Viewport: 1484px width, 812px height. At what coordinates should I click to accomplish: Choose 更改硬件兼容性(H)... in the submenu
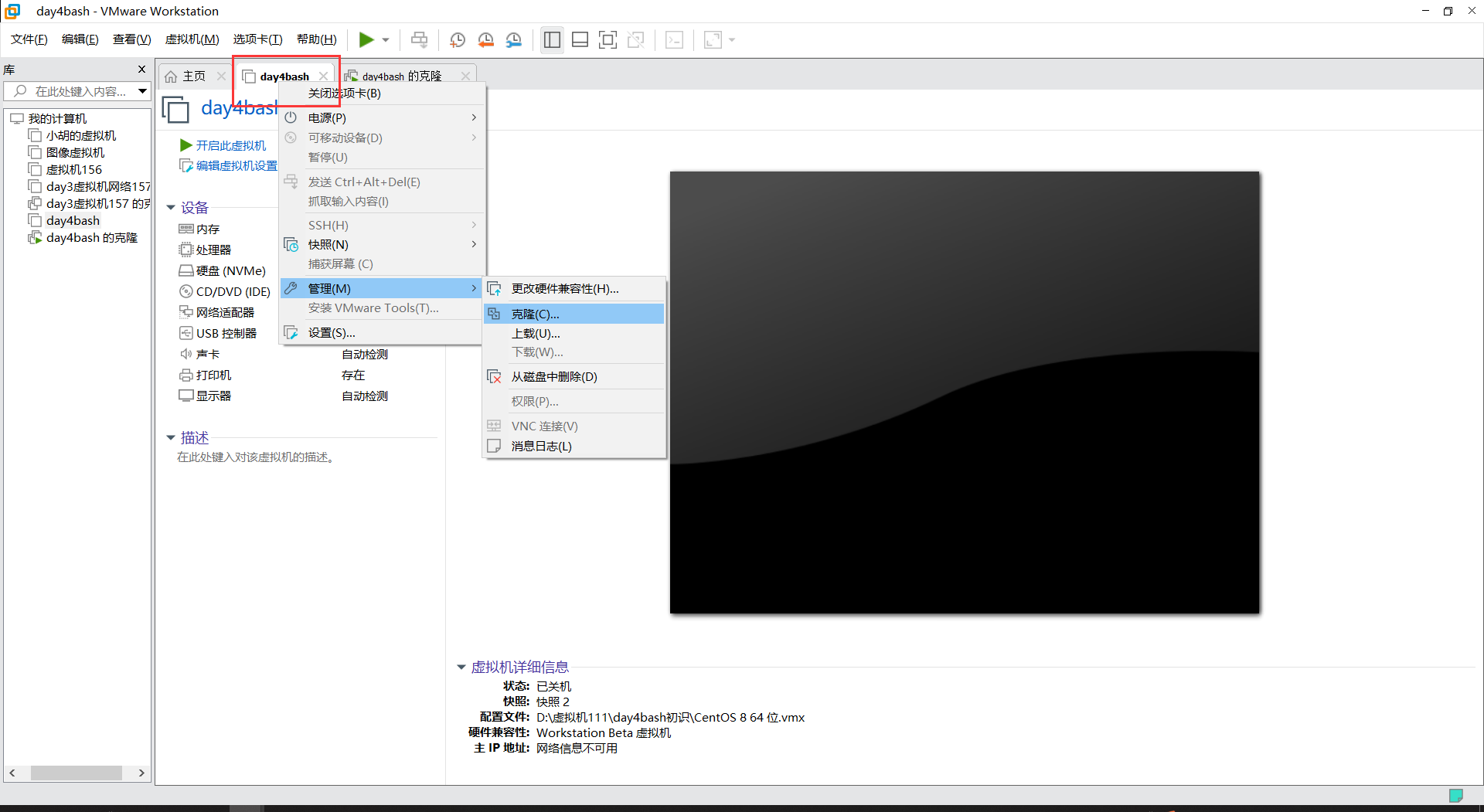(574, 288)
